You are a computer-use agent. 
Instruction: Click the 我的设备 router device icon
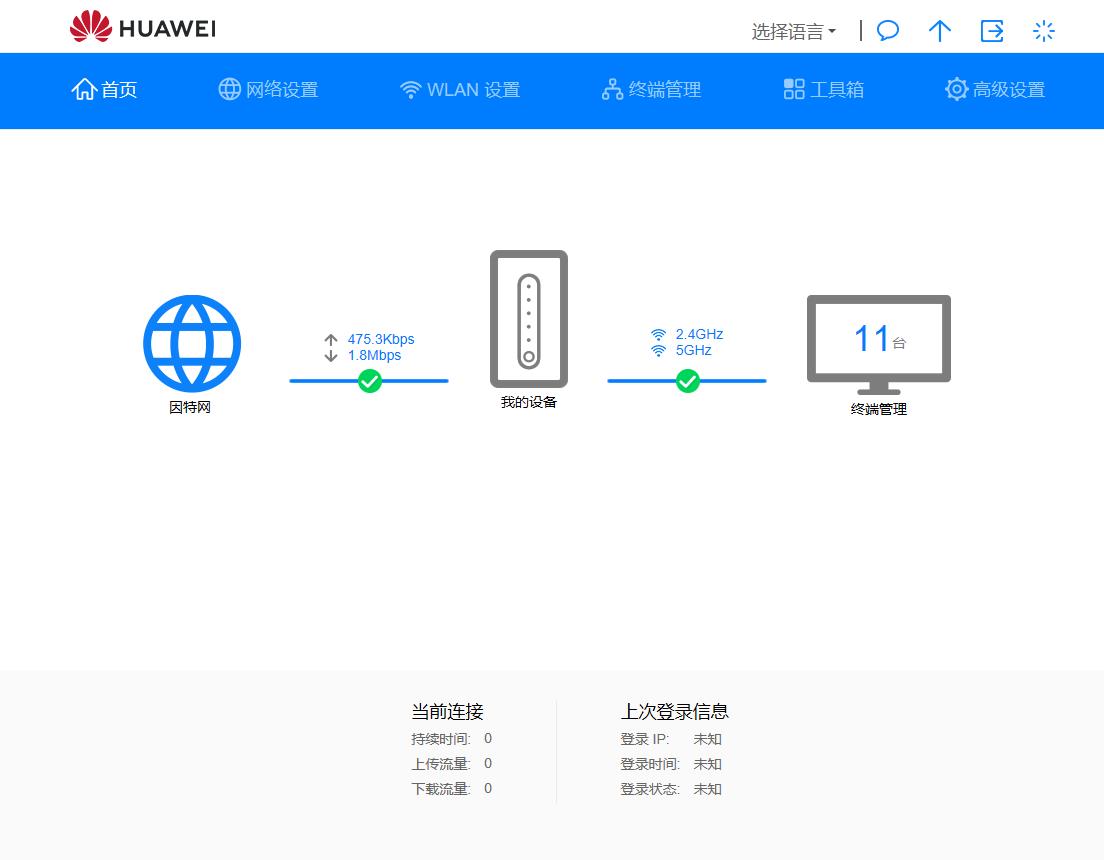[528, 319]
